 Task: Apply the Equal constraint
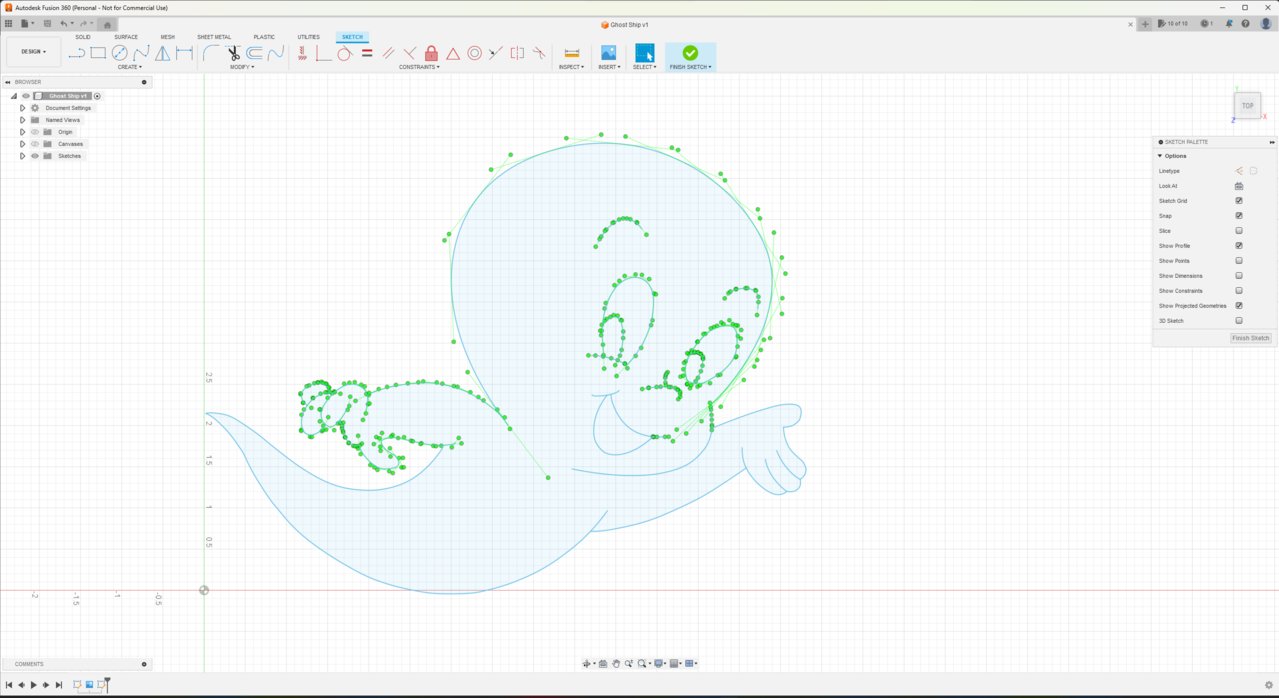(x=367, y=53)
